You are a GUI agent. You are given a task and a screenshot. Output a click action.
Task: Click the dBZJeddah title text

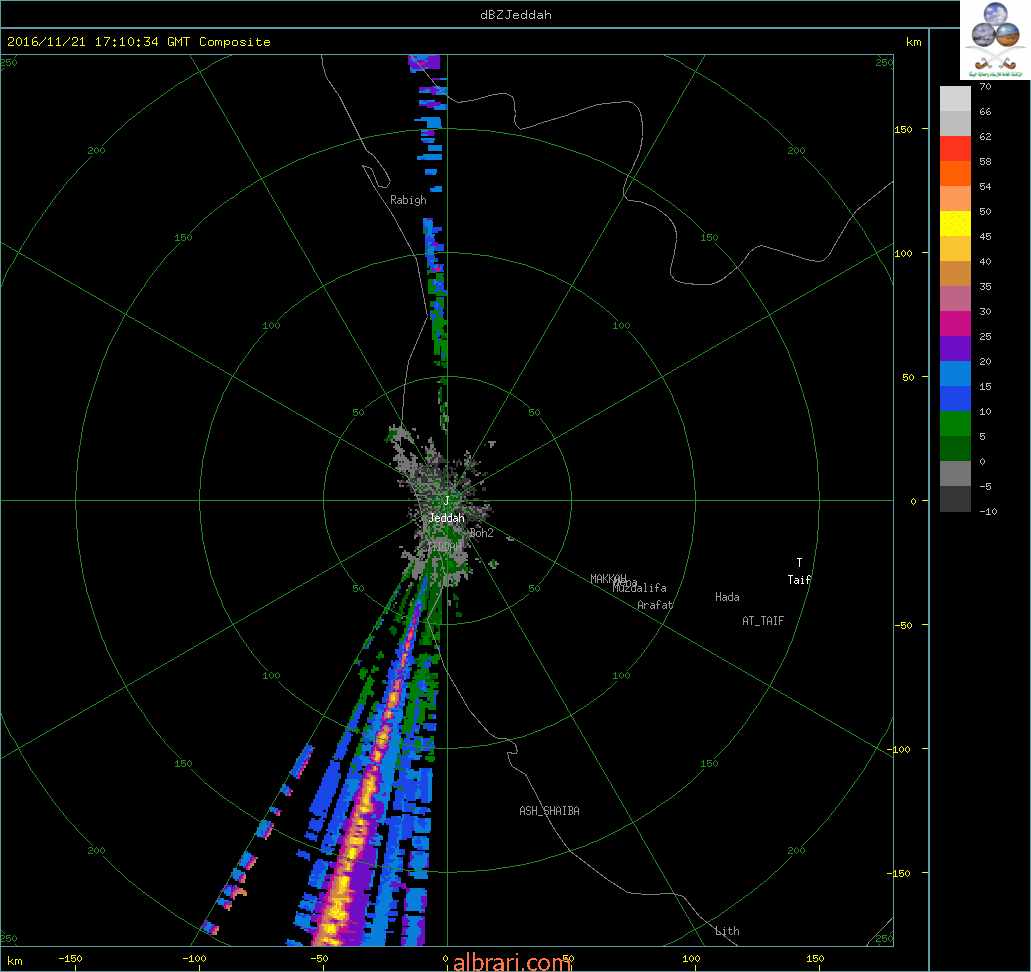pos(516,14)
